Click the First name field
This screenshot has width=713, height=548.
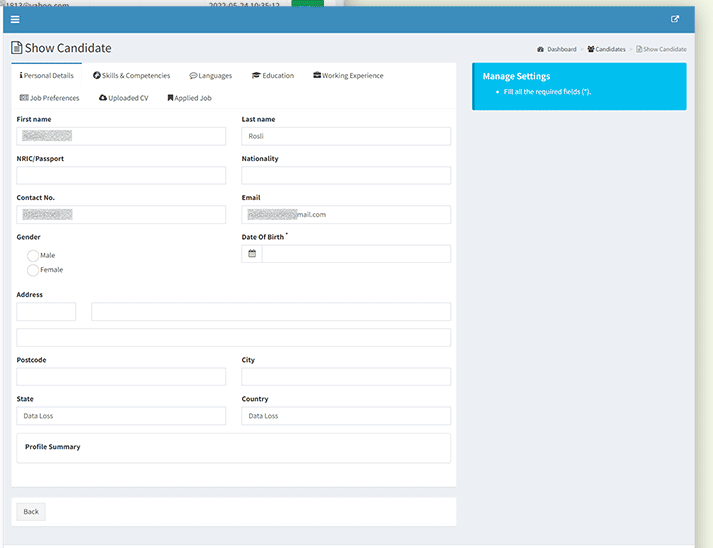tap(121, 136)
